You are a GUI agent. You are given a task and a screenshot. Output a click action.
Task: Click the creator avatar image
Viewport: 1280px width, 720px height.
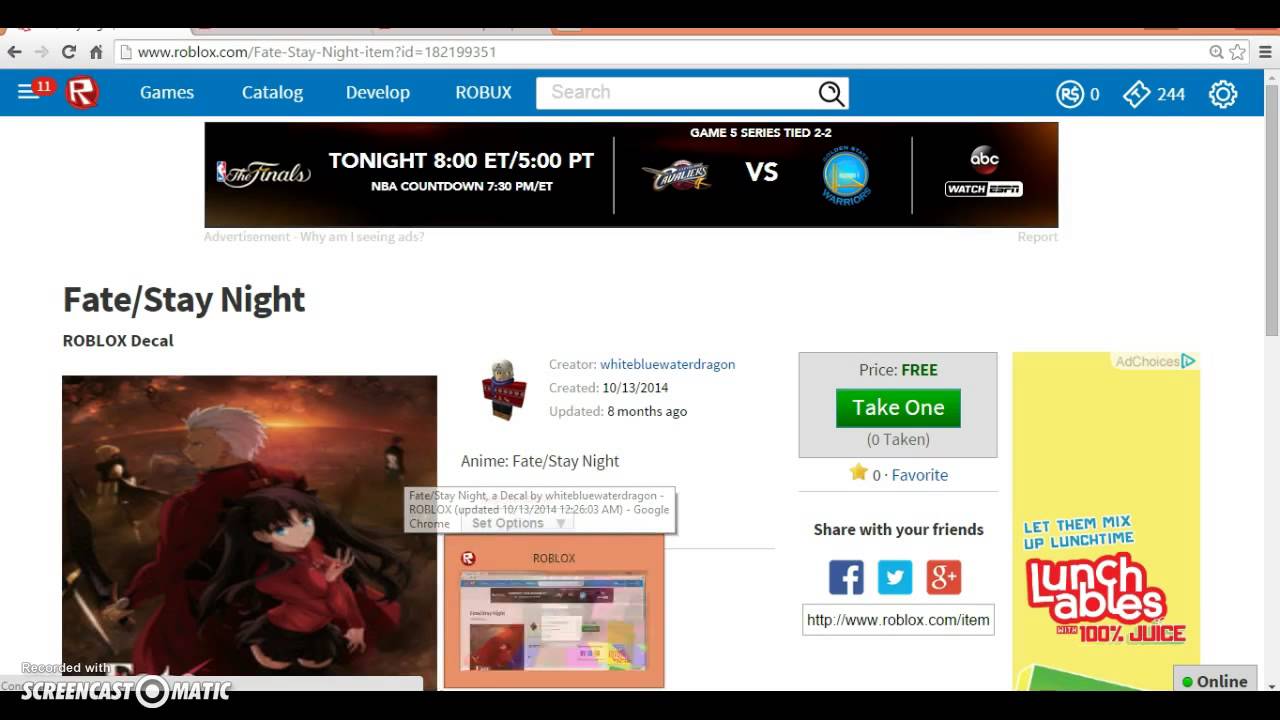point(503,390)
